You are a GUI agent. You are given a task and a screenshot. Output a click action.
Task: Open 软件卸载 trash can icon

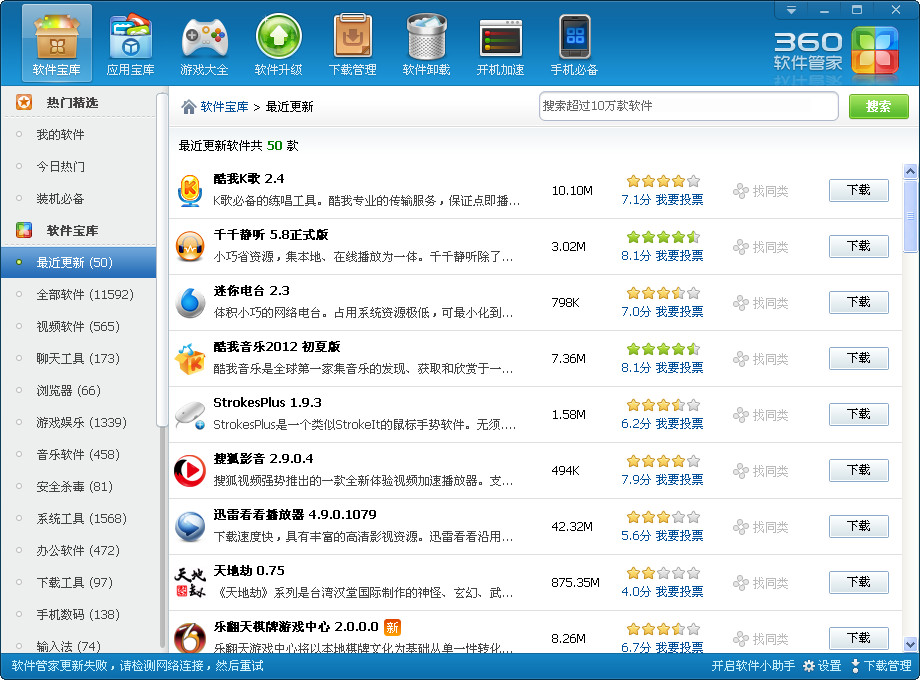(427, 43)
